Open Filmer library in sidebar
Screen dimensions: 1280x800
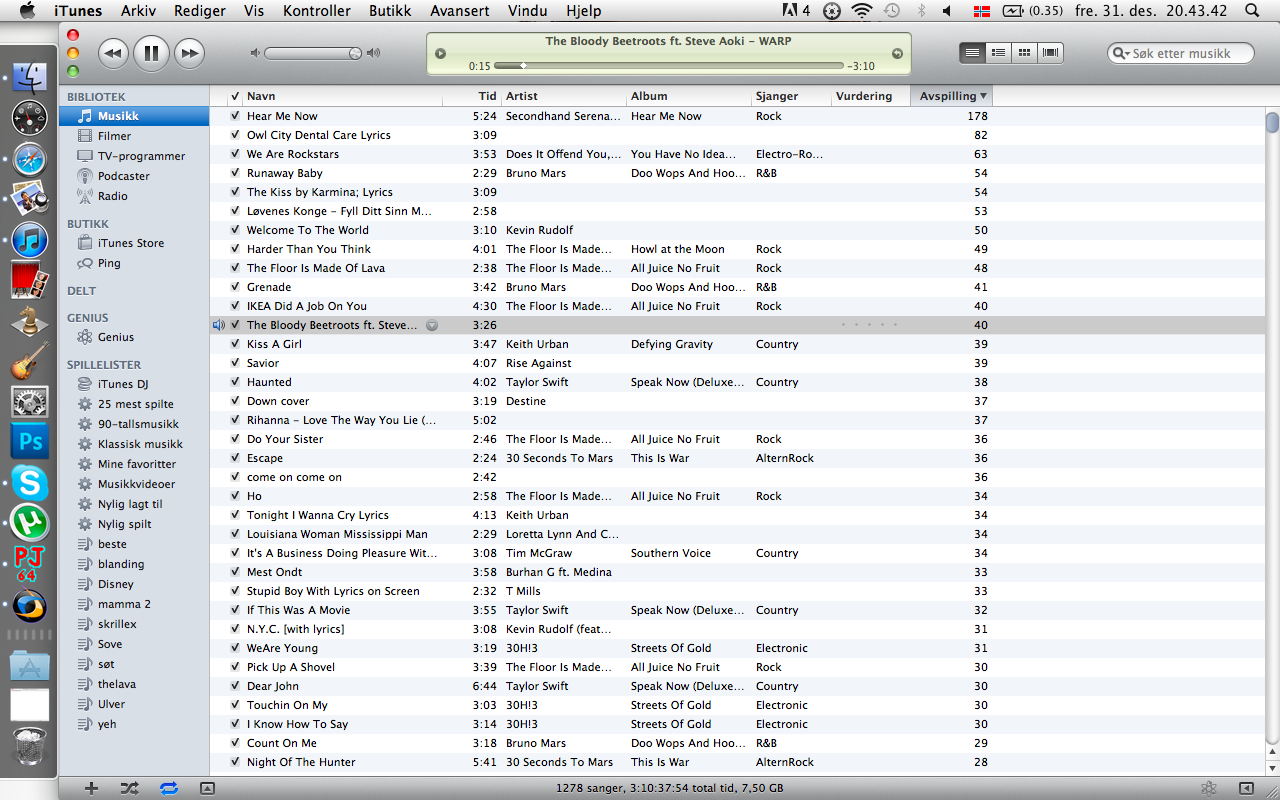point(134,136)
